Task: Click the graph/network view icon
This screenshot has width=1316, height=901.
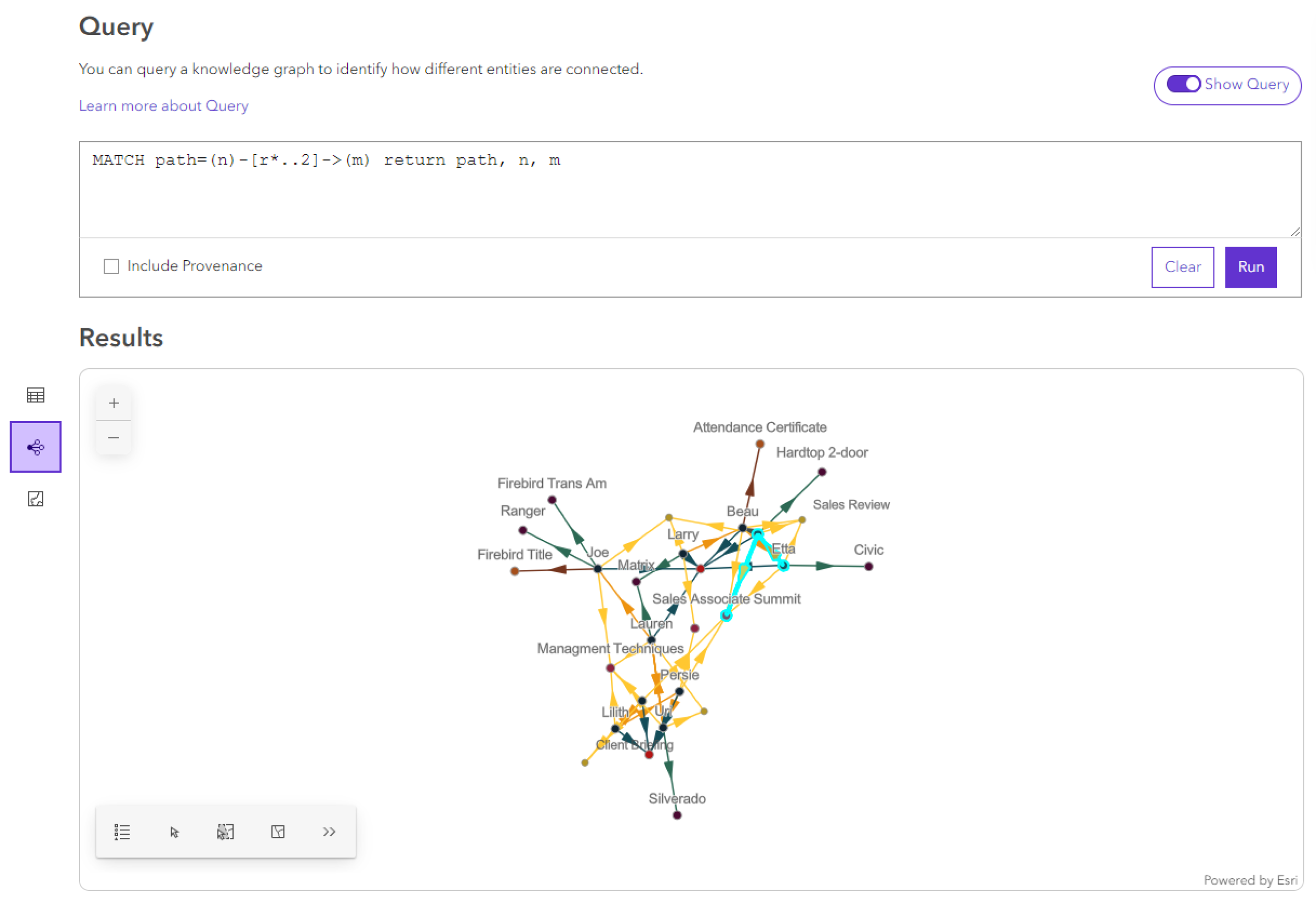Action: coord(35,447)
